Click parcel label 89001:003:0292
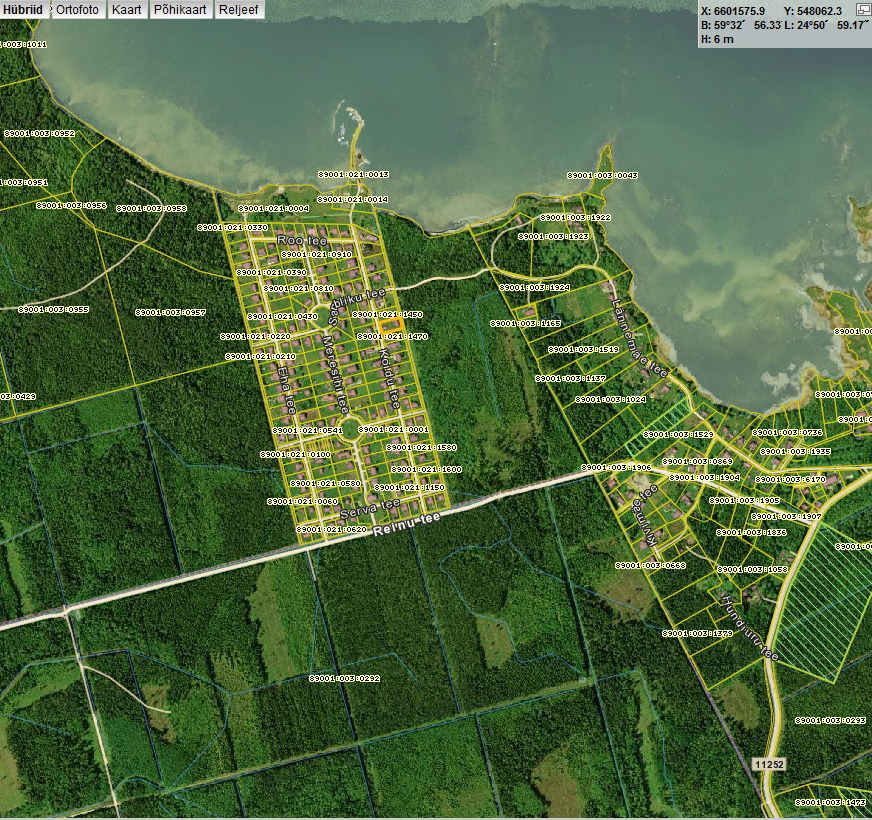872x820 pixels. click(345, 679)
